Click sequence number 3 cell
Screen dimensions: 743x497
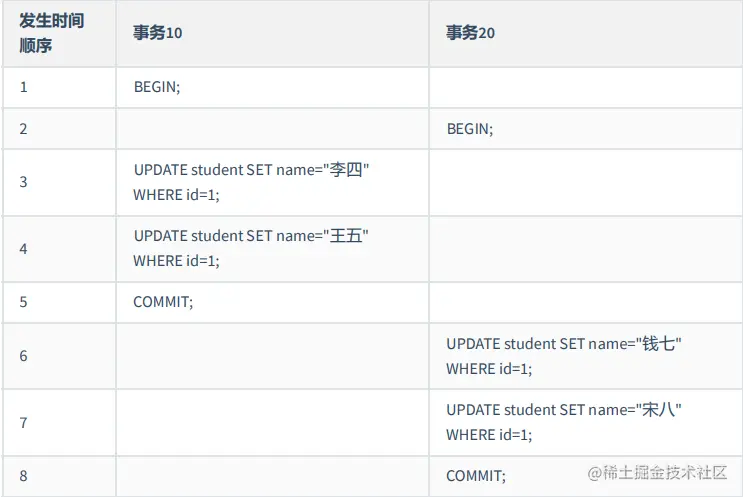24,182
